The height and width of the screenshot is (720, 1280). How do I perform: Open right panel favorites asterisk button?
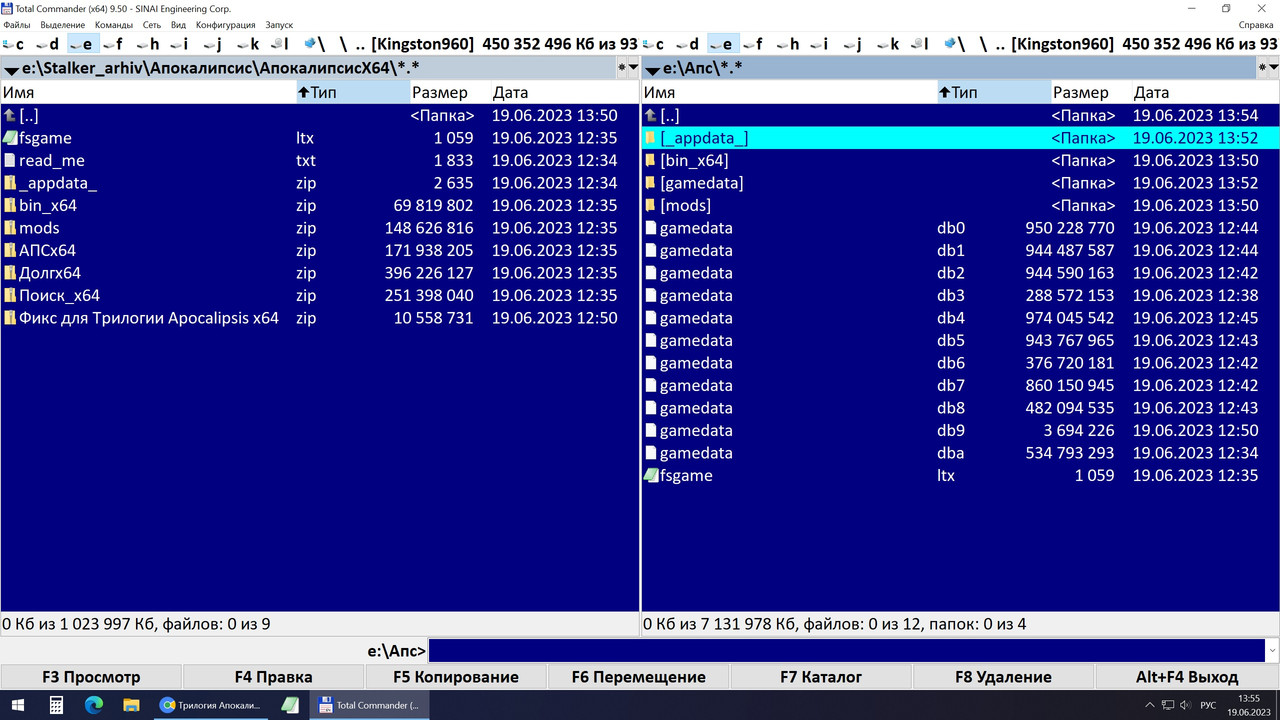click(1262, 68)
